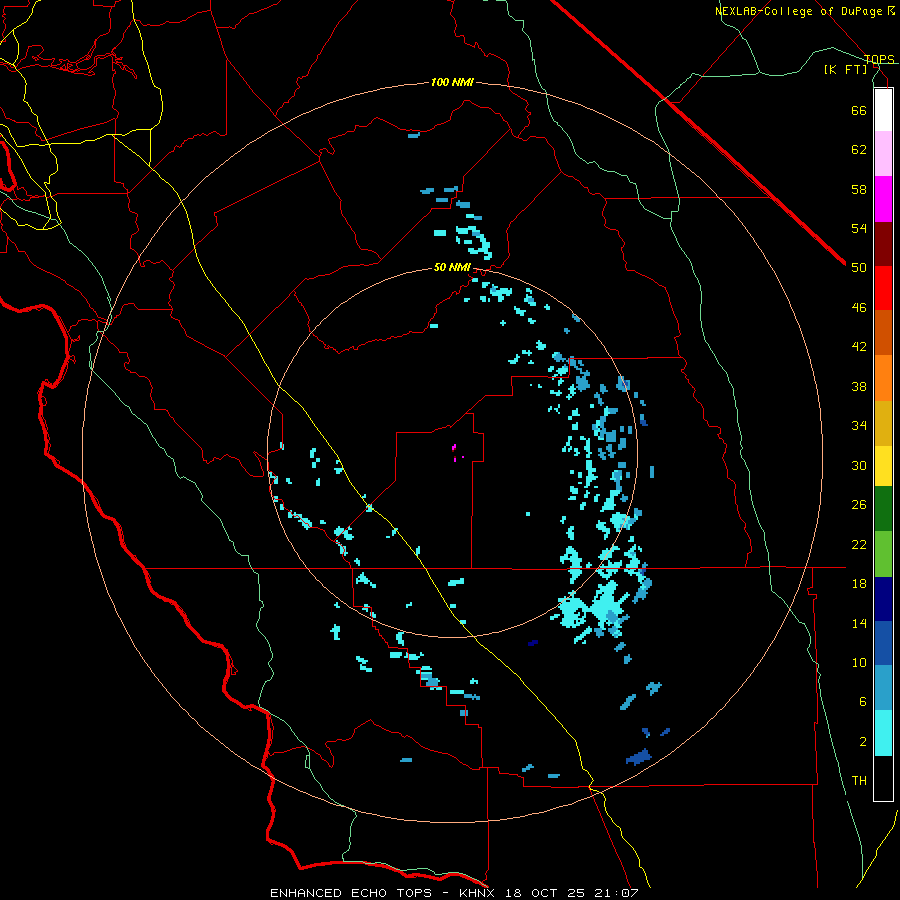Screen dimensions: 900x900
Task: Click the light pink 62 legend swatch
Action: coord(883,153)
